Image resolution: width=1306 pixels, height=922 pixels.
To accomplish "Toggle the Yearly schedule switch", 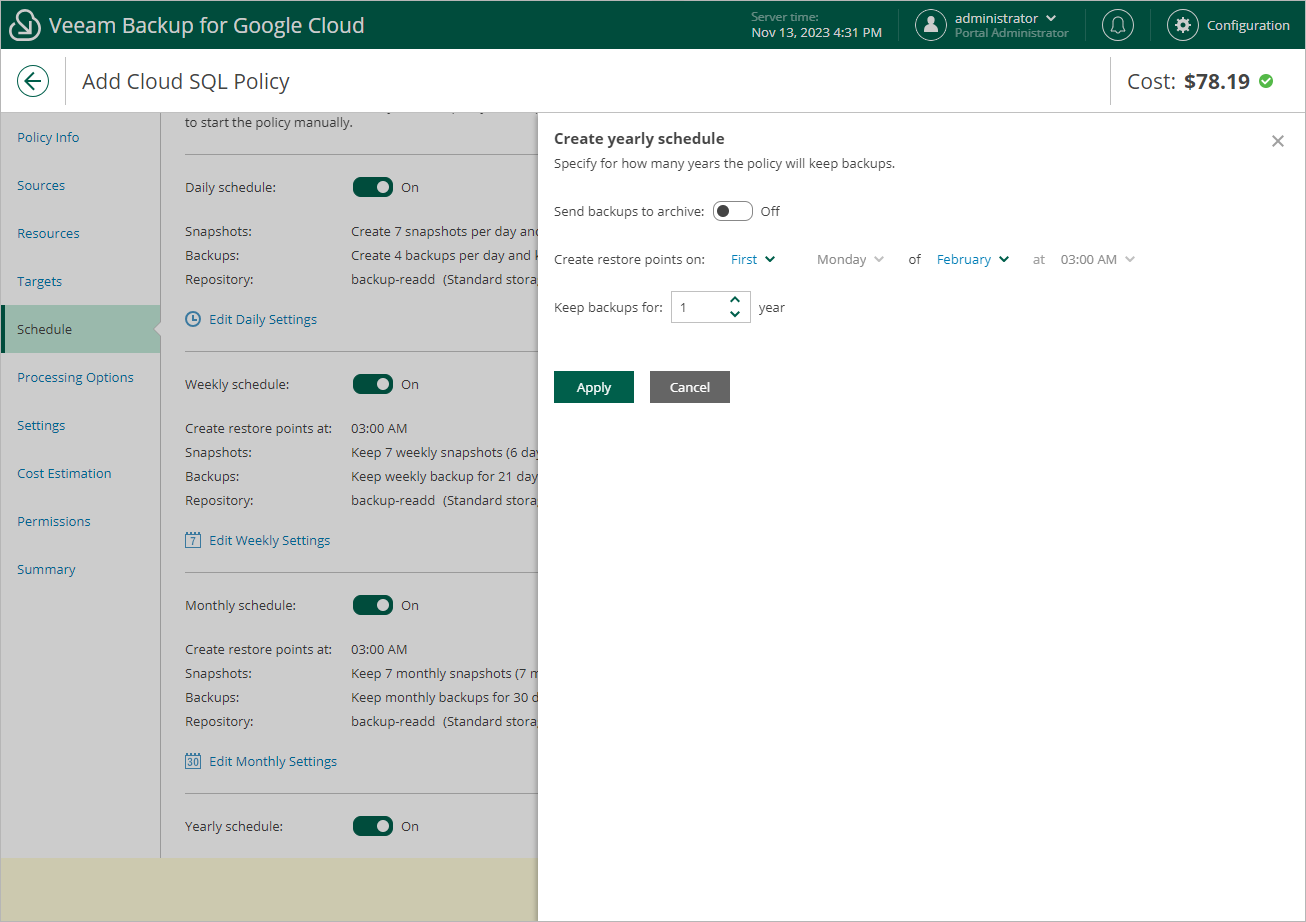I will click(x=373, y=826).
